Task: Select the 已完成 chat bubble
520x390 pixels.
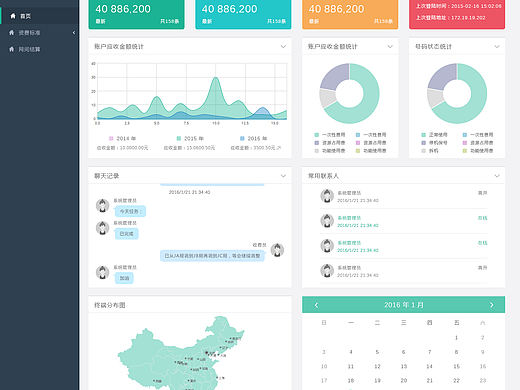Action: click(x=126, y=234)
